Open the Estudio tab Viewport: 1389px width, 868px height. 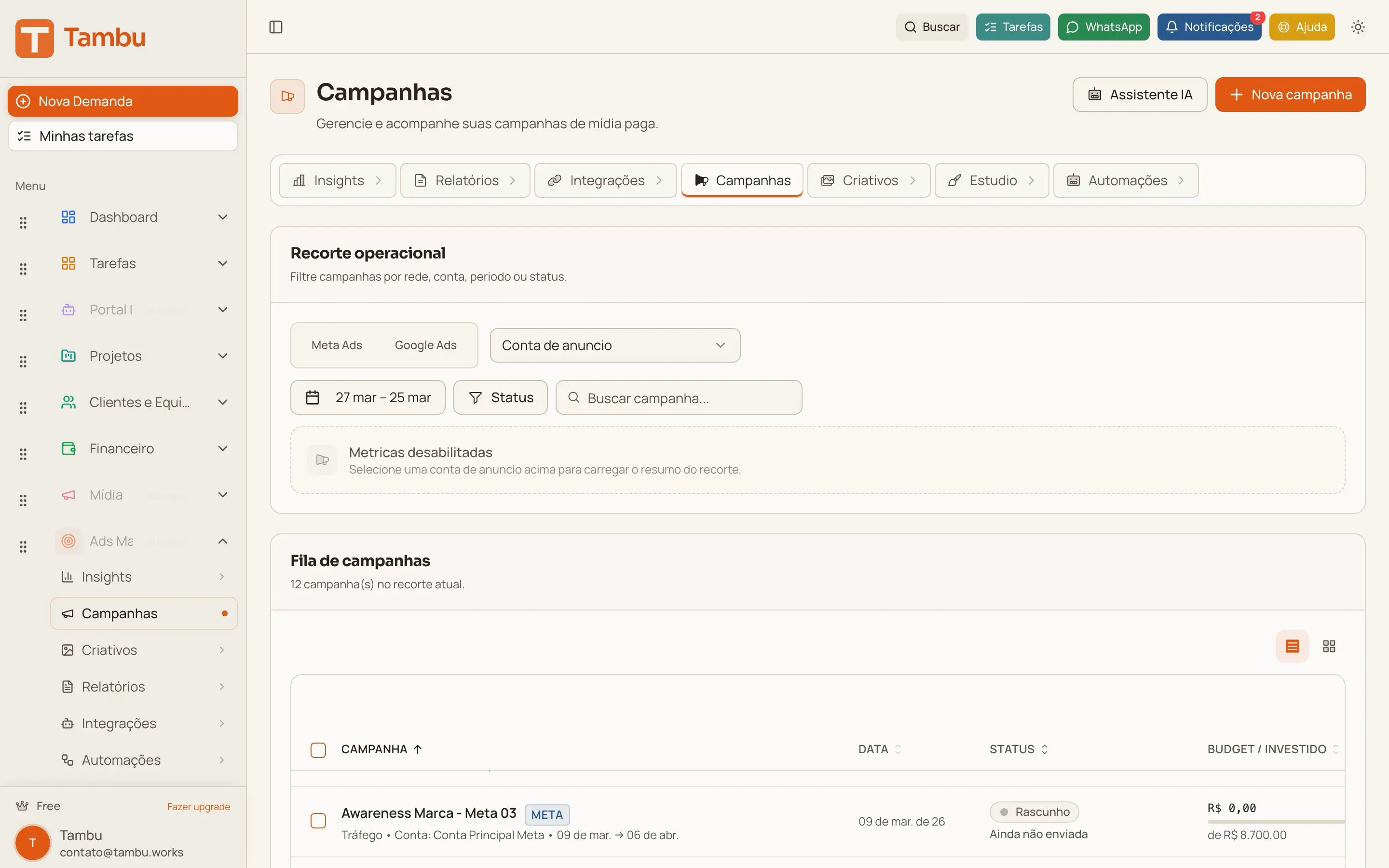point(993,180)
